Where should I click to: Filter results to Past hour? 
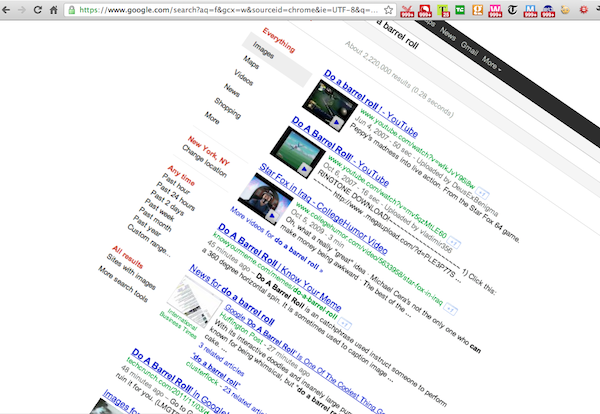click(x=176, y=184)
